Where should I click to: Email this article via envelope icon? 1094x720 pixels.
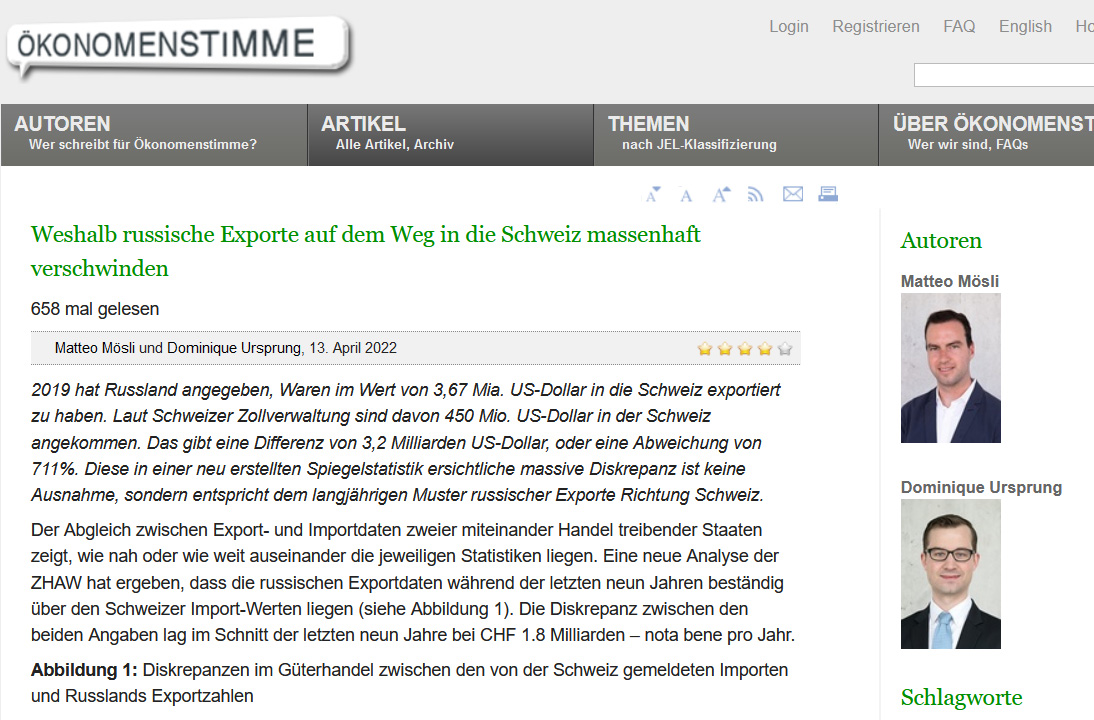click(x=793, y=194)
